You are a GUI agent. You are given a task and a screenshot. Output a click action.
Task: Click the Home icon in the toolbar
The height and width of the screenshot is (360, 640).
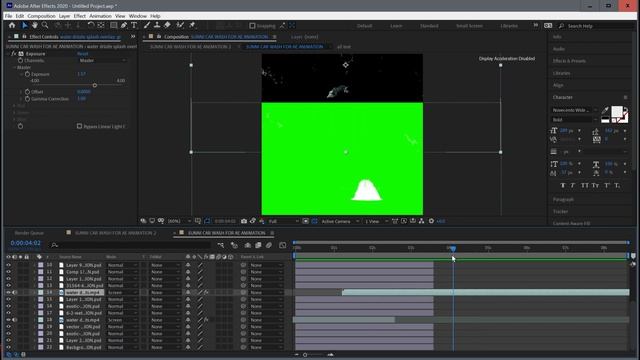tap(12, 25)
